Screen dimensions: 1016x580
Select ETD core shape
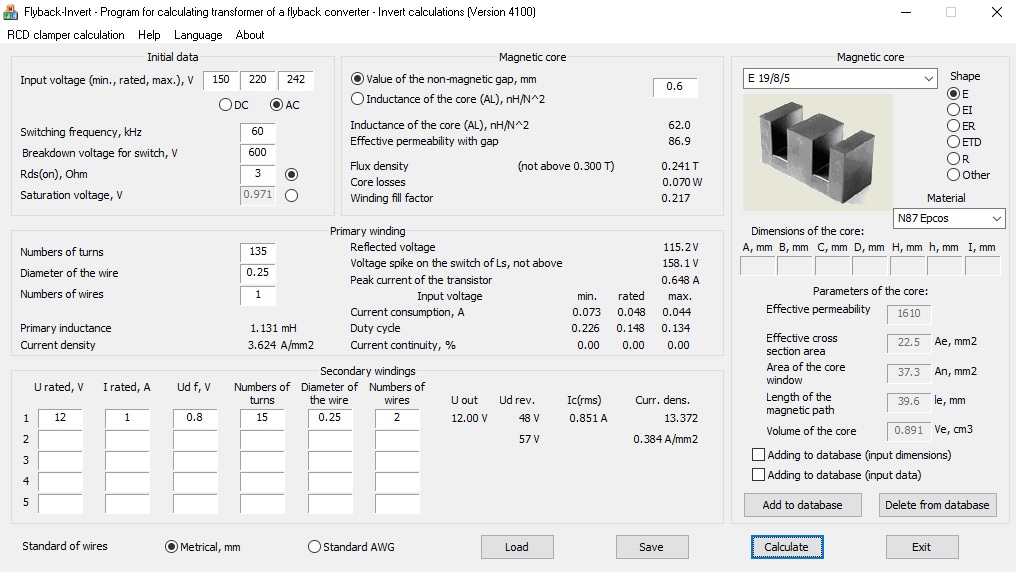tap(953, 142)
